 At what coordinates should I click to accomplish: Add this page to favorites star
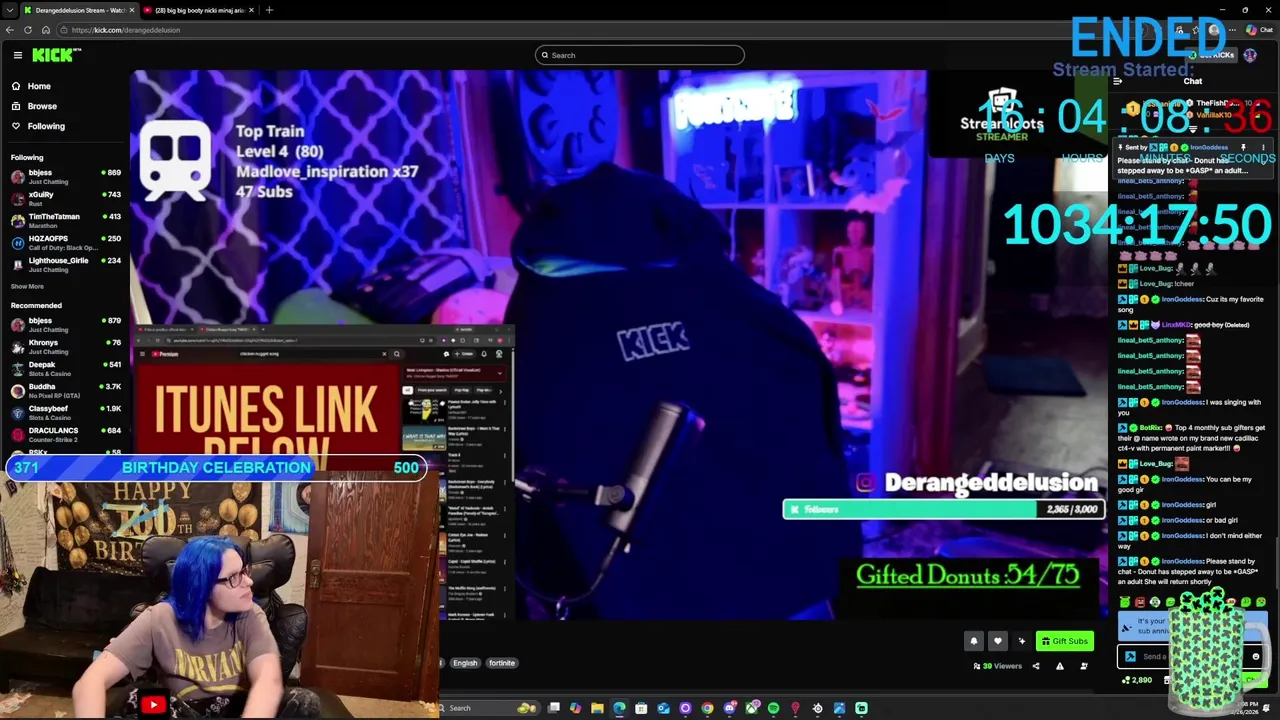tap(1196, 30)
